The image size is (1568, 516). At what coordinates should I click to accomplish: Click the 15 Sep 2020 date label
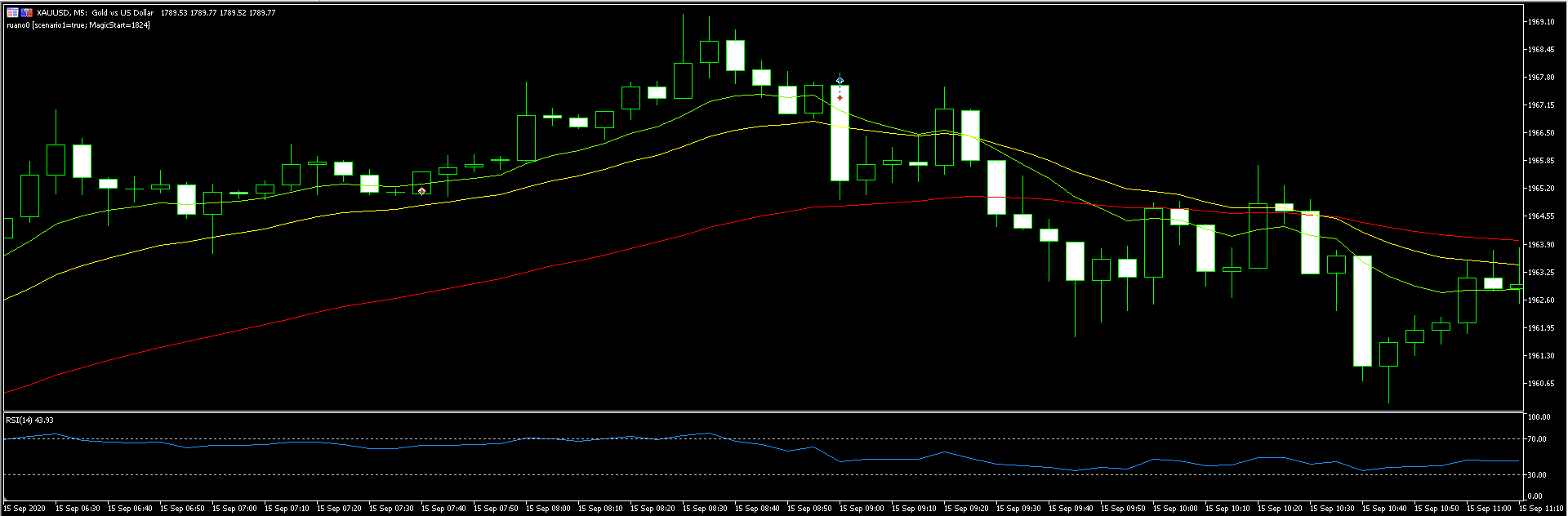(x=24, y=509)
